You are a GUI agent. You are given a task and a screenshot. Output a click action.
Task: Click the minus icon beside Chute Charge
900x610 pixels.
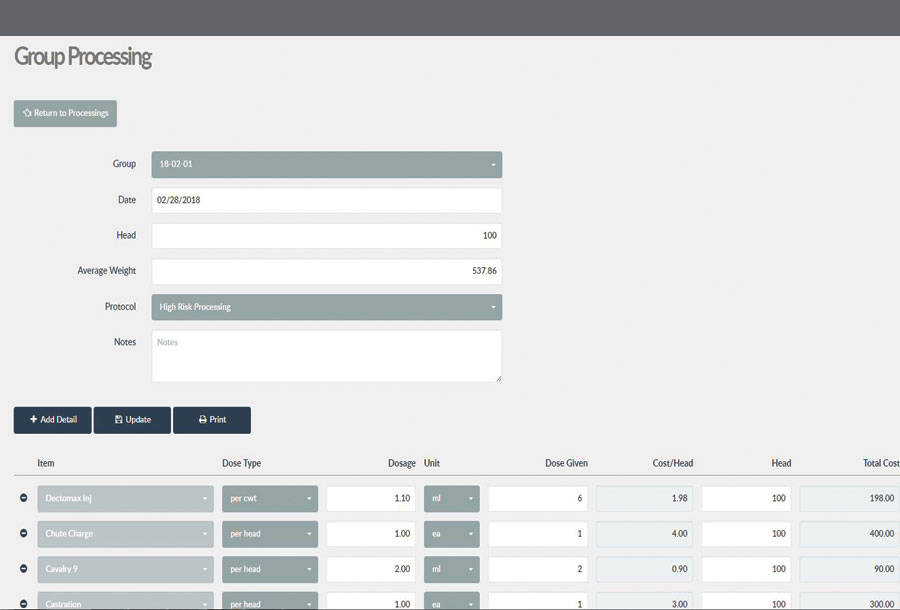click(24, 534)
